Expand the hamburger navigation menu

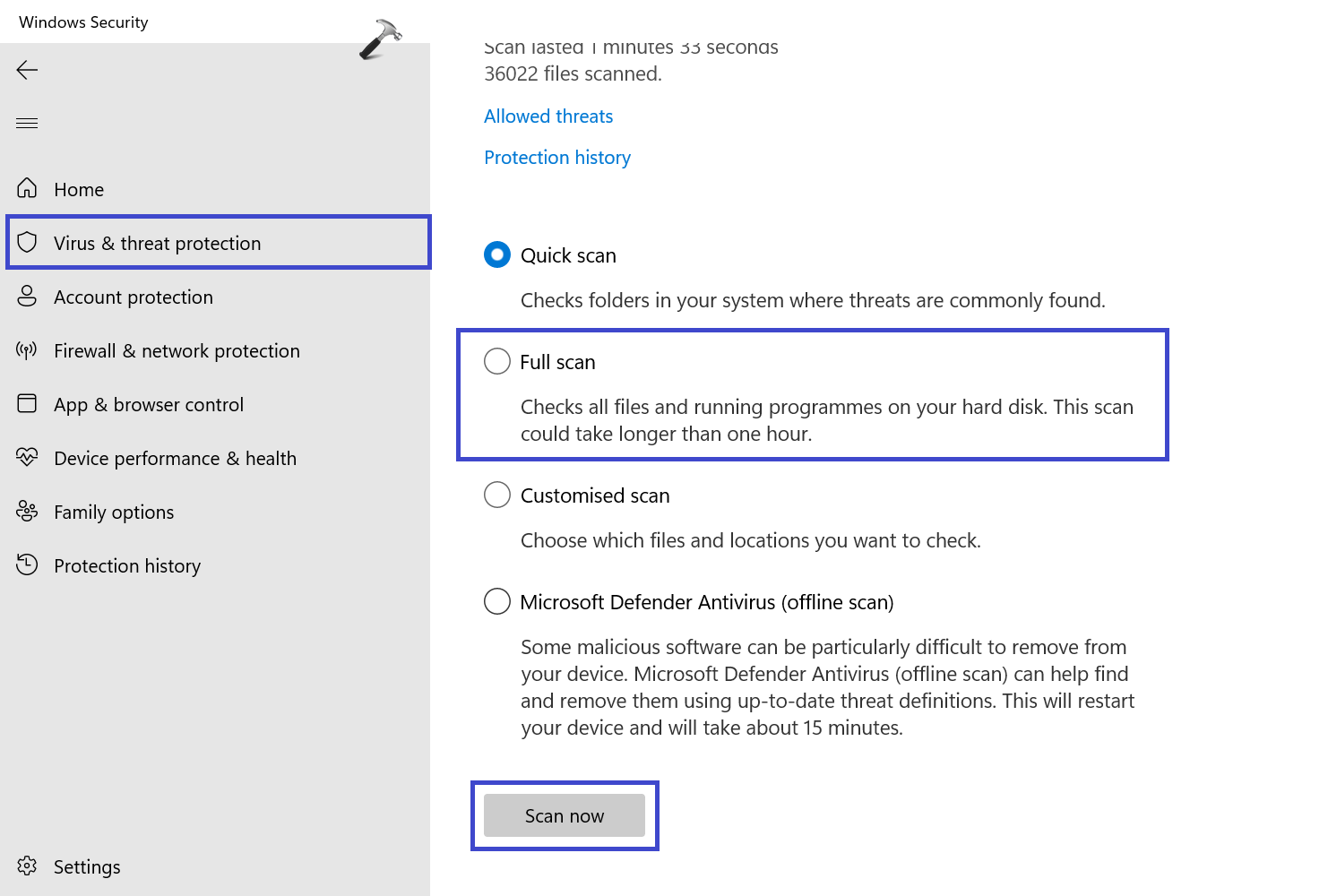[27, 123]
